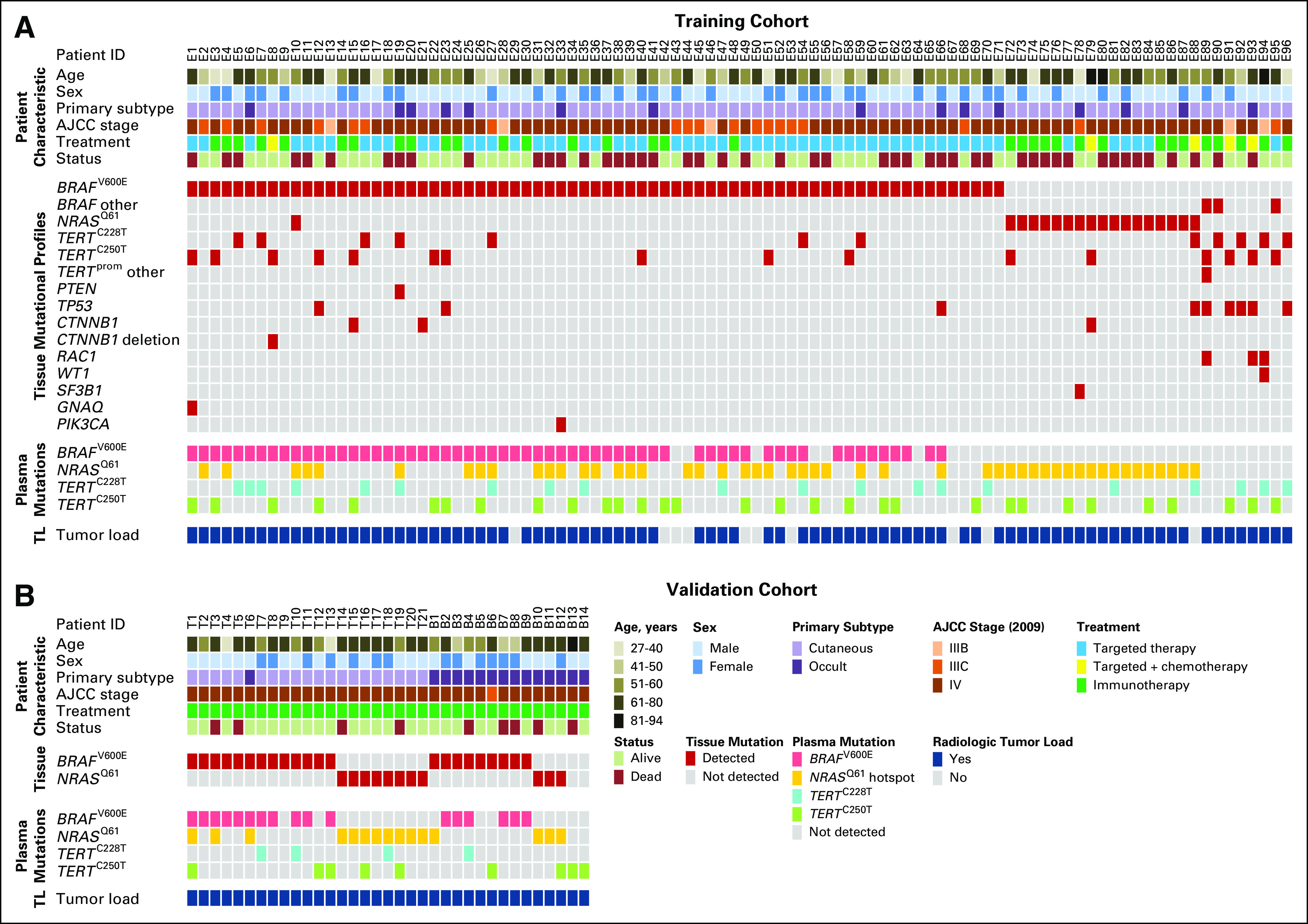The height and width of the screenshot is (924, 1308).
Task: Click the 'GNAQ' row label
Action: click(x=80, y=407)
